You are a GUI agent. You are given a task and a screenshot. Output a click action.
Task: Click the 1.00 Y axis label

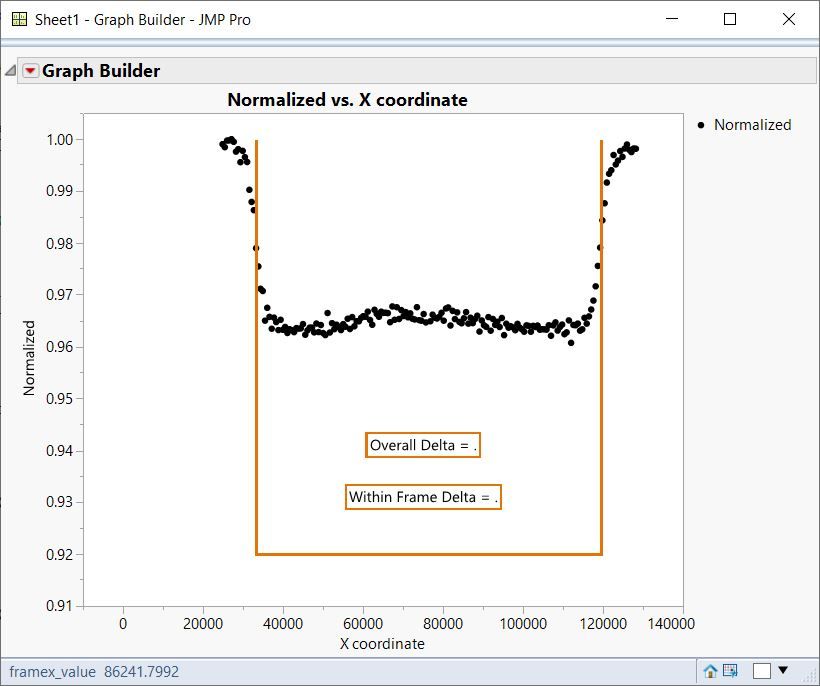click(x=60, y=140)
